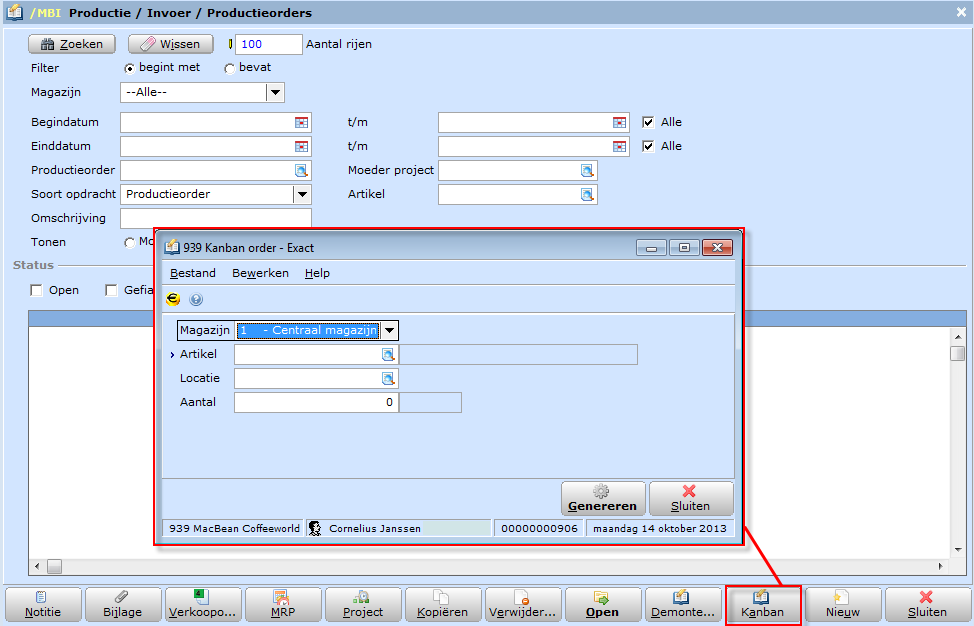Click the Bijlage button
The width and height of the screenshot is (974, 626).
coord(123,605)
